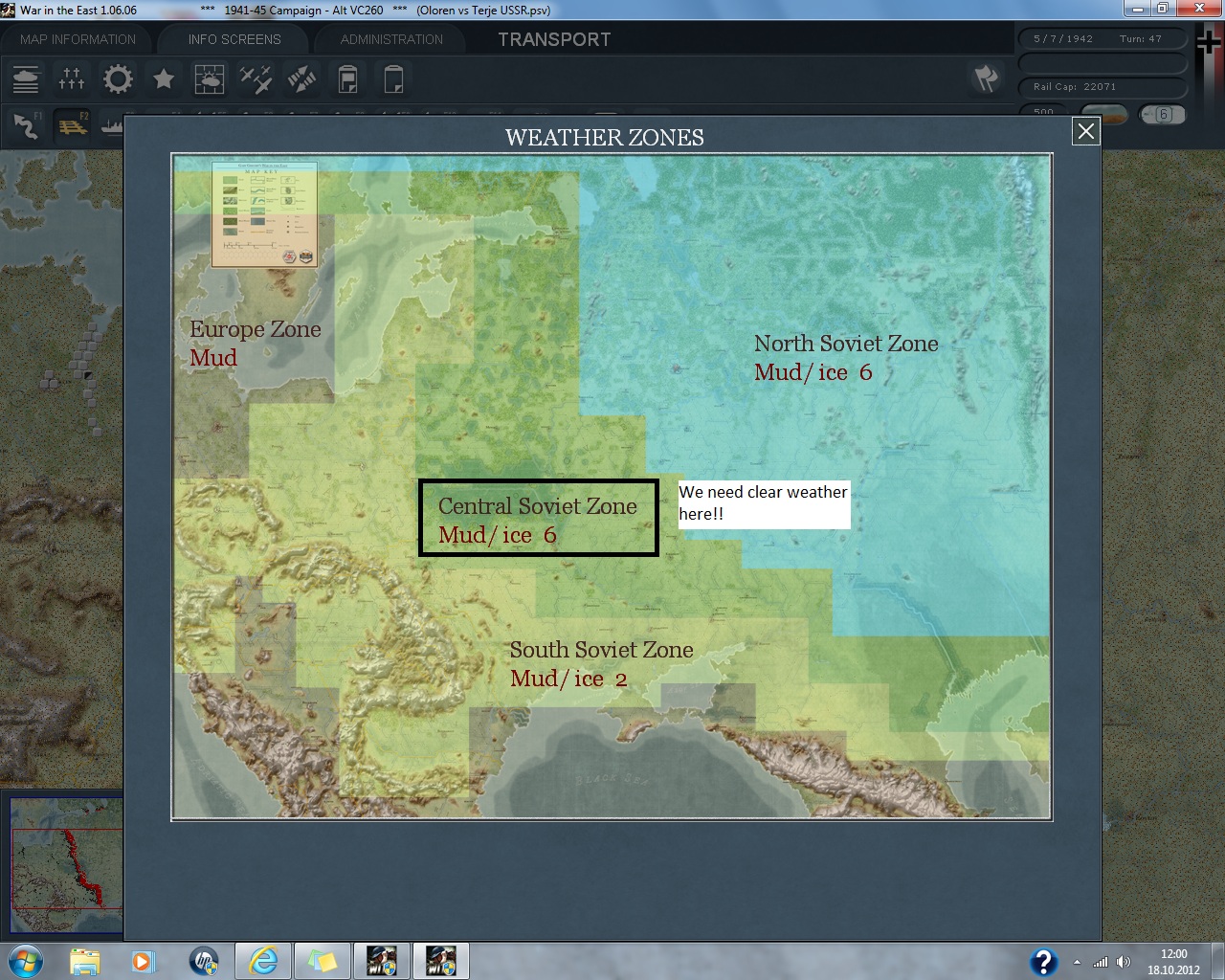Click the date 5/7/1942 display
The height and width of the screenshot is (980, 1225).
tap(1063, 39)
